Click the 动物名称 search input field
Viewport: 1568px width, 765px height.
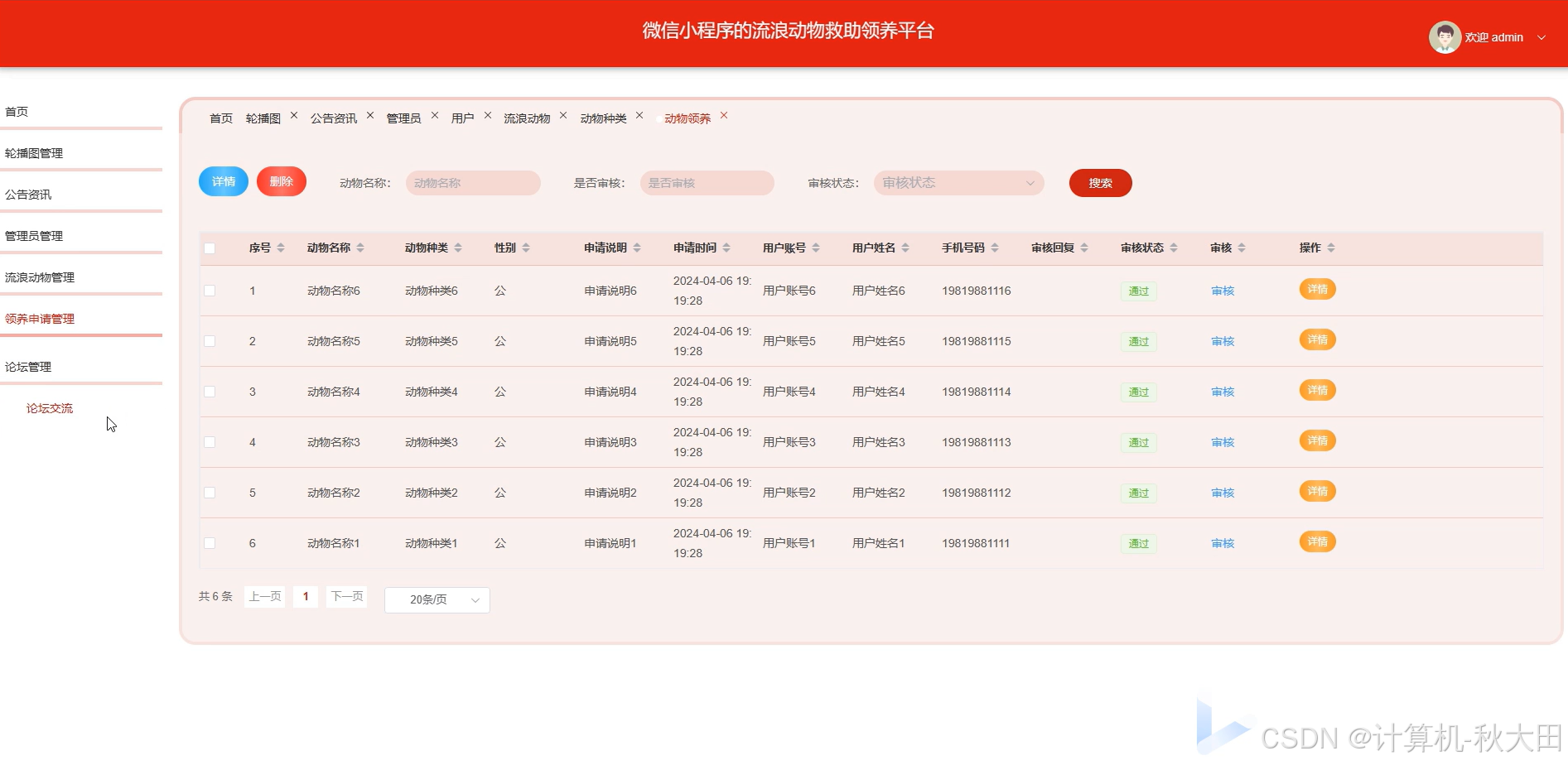tap(473, 183)
